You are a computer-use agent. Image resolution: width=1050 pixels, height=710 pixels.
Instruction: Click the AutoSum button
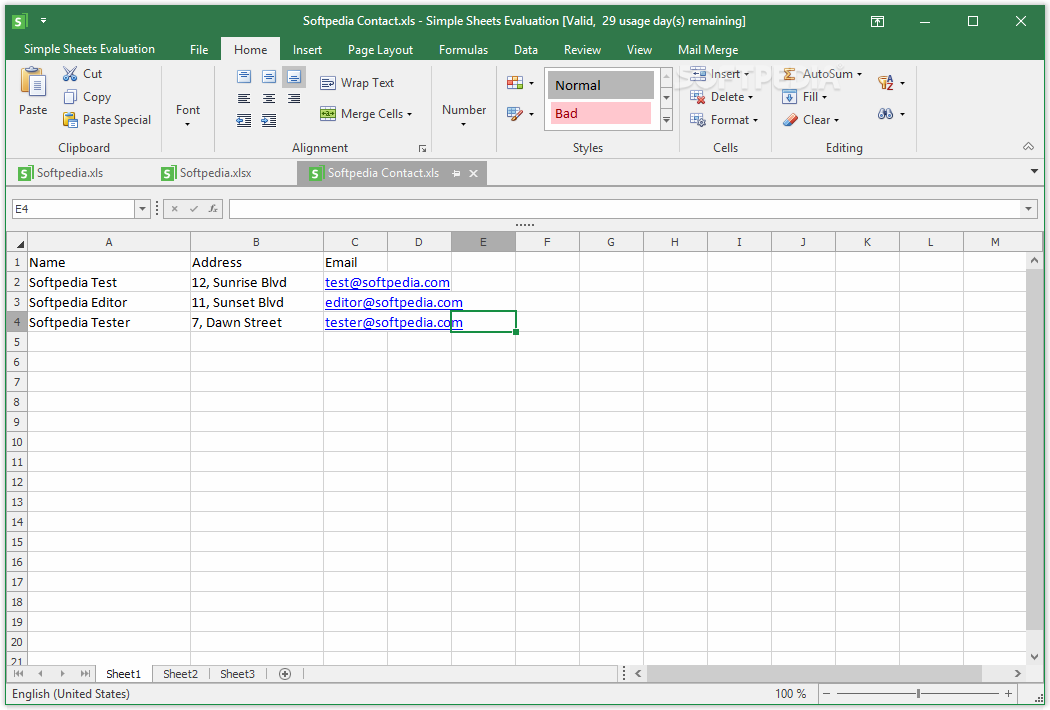[x=818, y=74]
